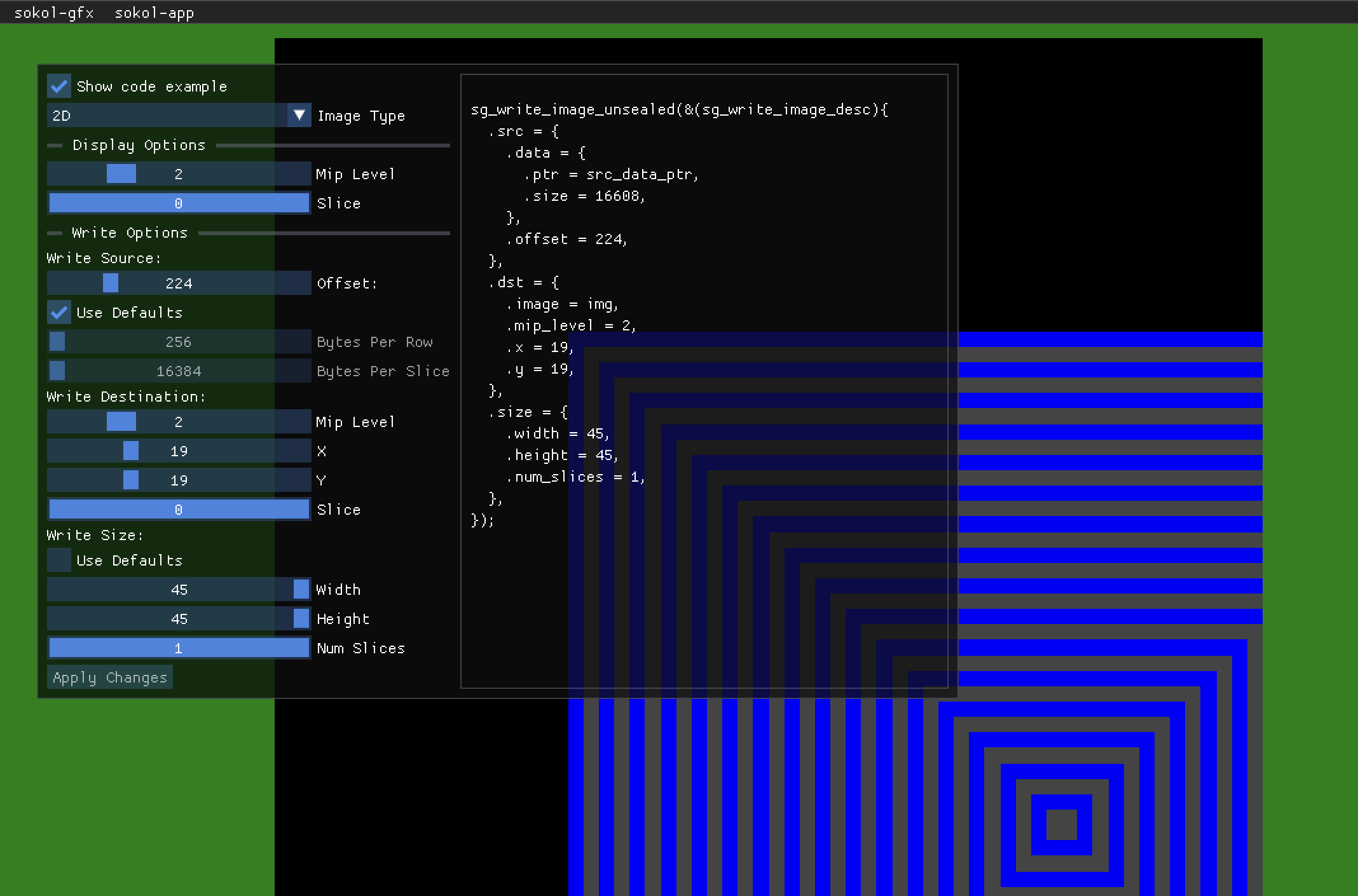Click the Num Slices slider
The image size is (1358, 896).
179,648
